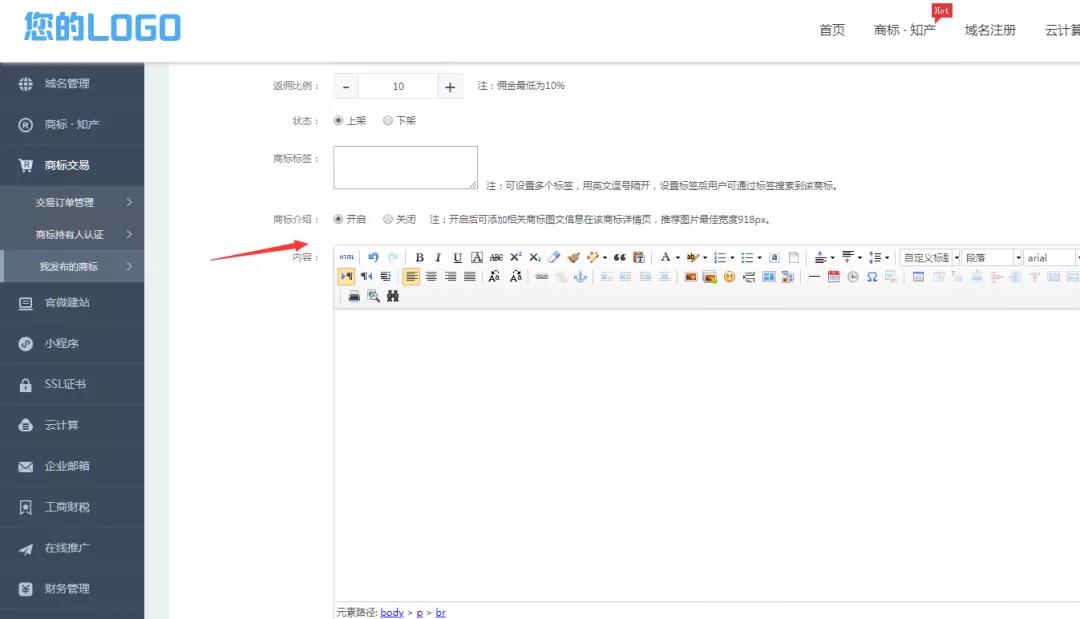Increase 返佣比例 with plus button
Viewport: 1080px width, 619px height.
coord(450,87)
